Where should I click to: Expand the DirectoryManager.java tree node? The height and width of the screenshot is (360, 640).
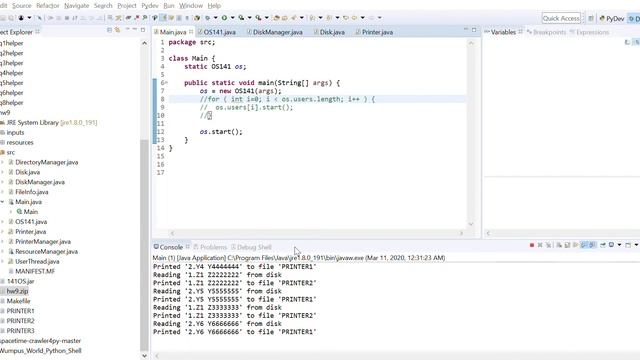coord(2,162)
